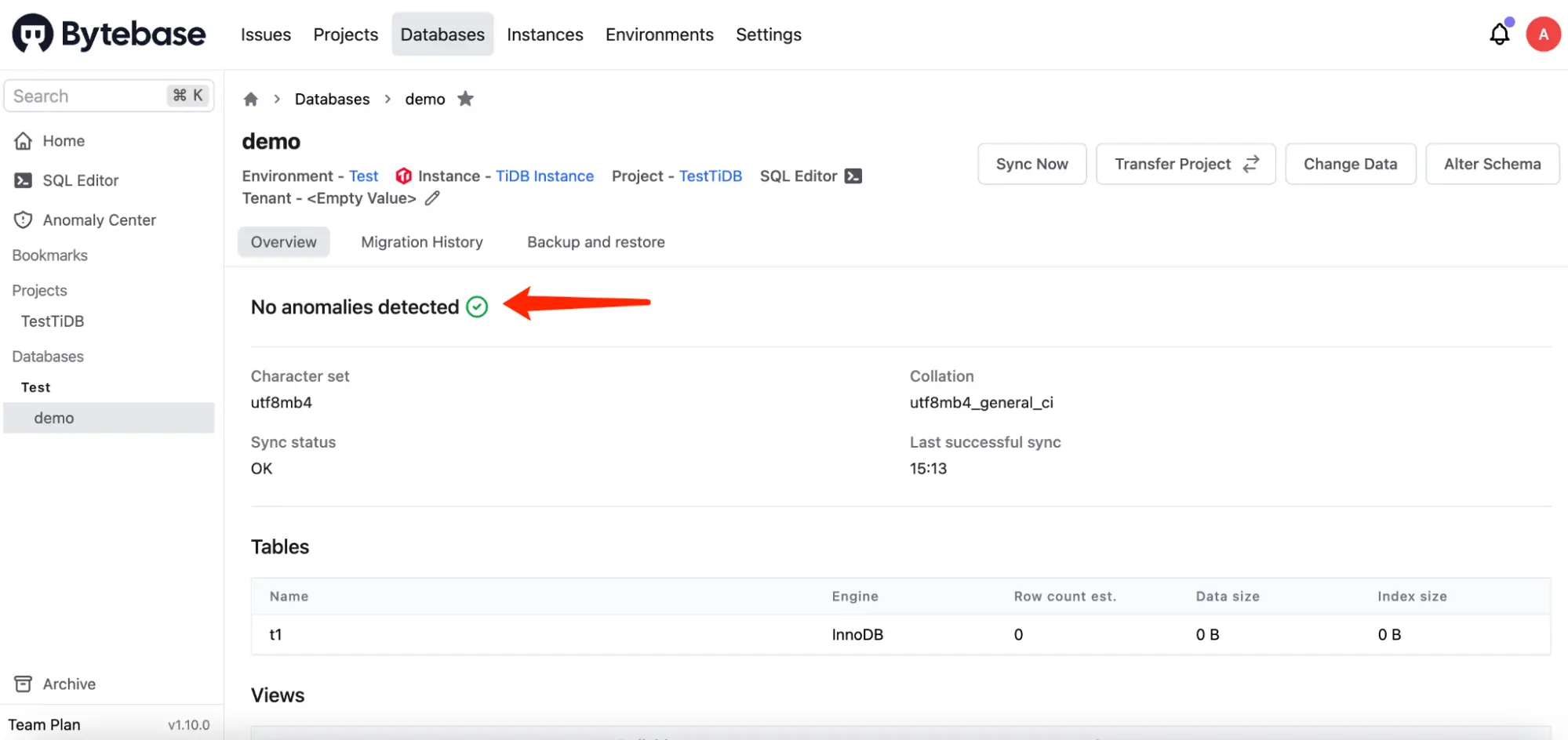Open the TestTiDB project link in the header
This screenshot has height=740, width=1568.
[x=711, y=176]
